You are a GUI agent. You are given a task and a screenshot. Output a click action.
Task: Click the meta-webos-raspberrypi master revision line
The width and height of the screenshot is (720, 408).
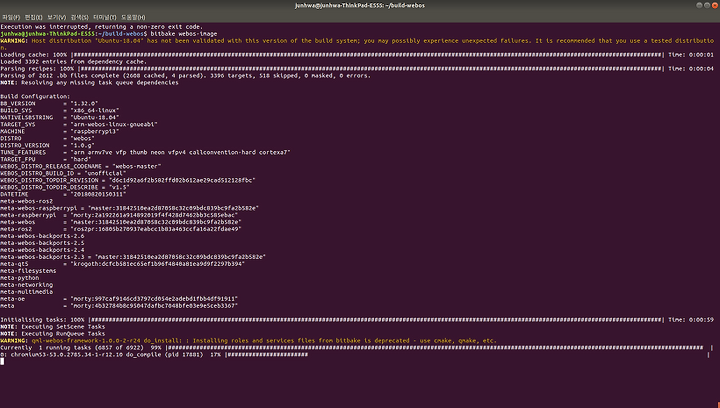[129, 208]
